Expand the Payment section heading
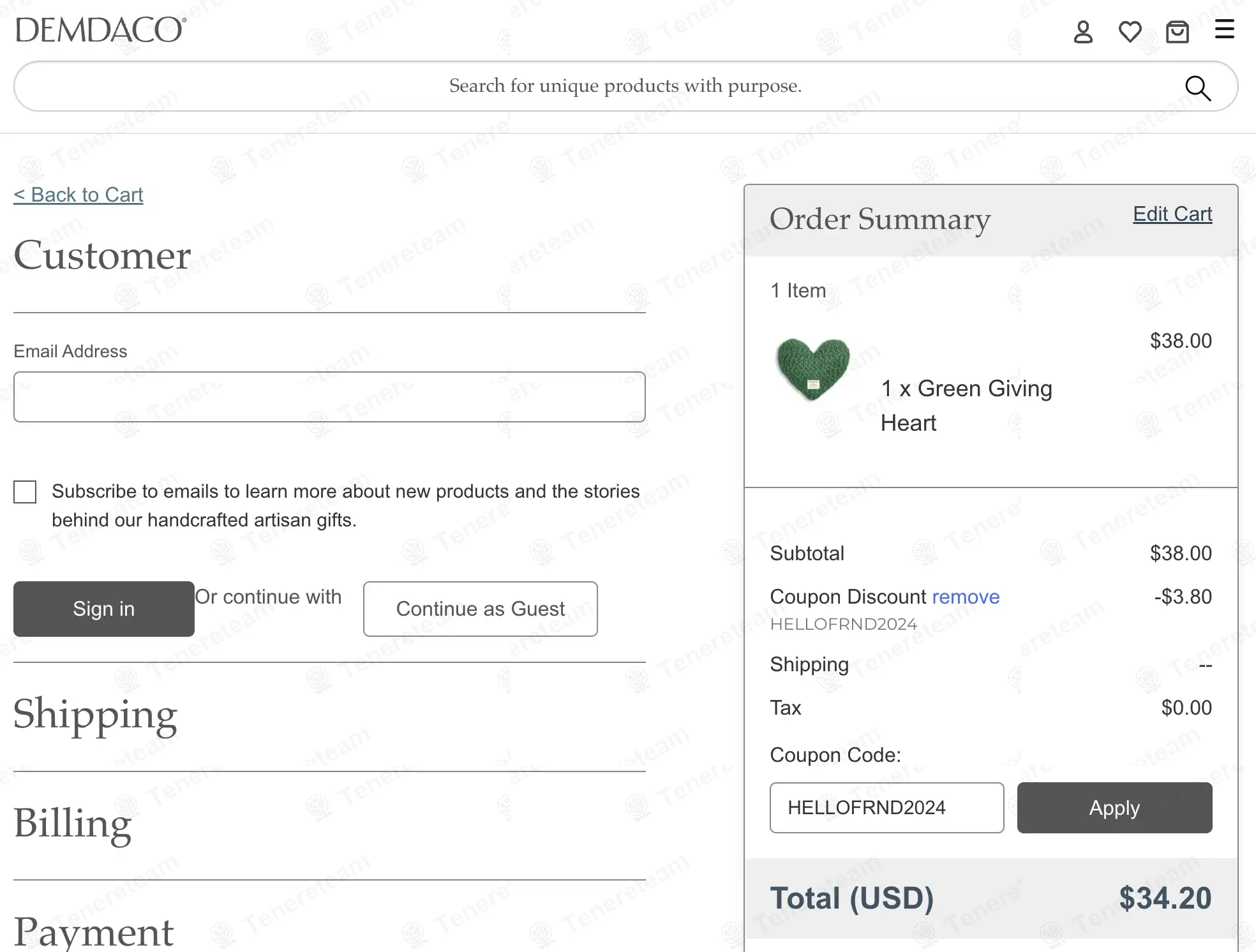This screenshot has width=1256, height=952. pos(94,932)
